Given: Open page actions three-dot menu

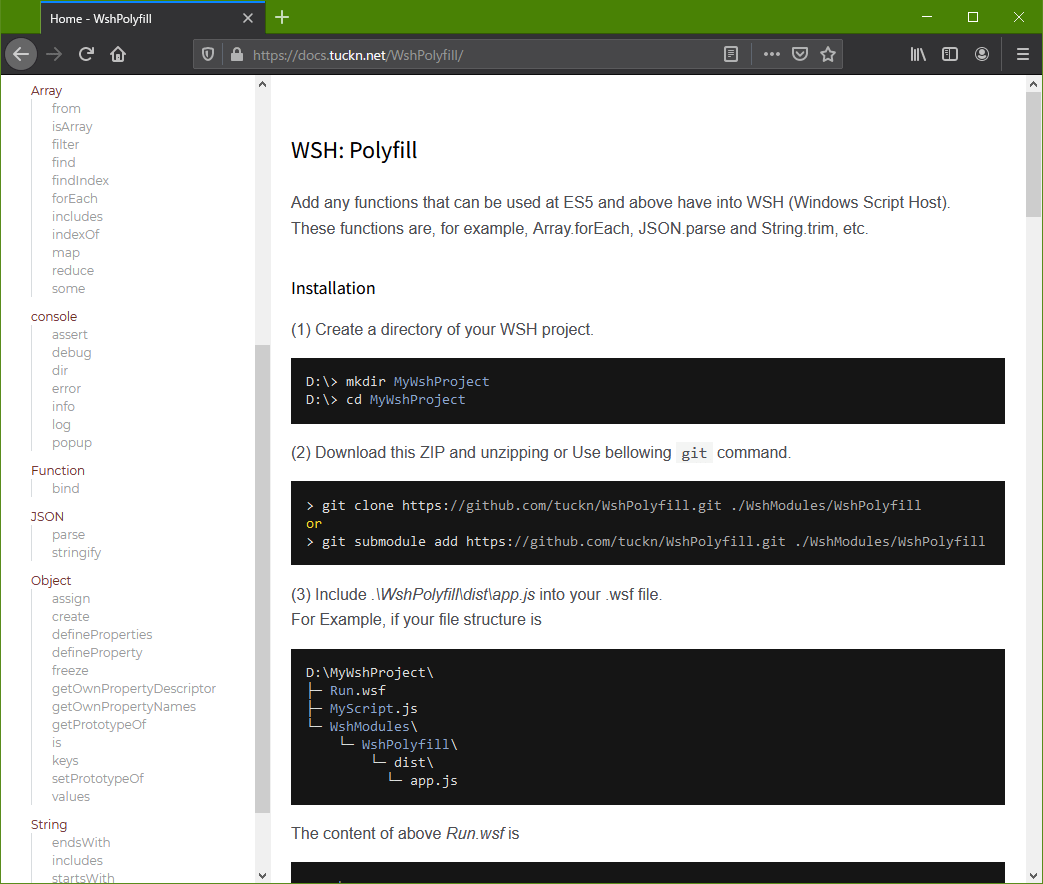Looking at the screenshot, I should pyautogui.click(x=771, y=54).
